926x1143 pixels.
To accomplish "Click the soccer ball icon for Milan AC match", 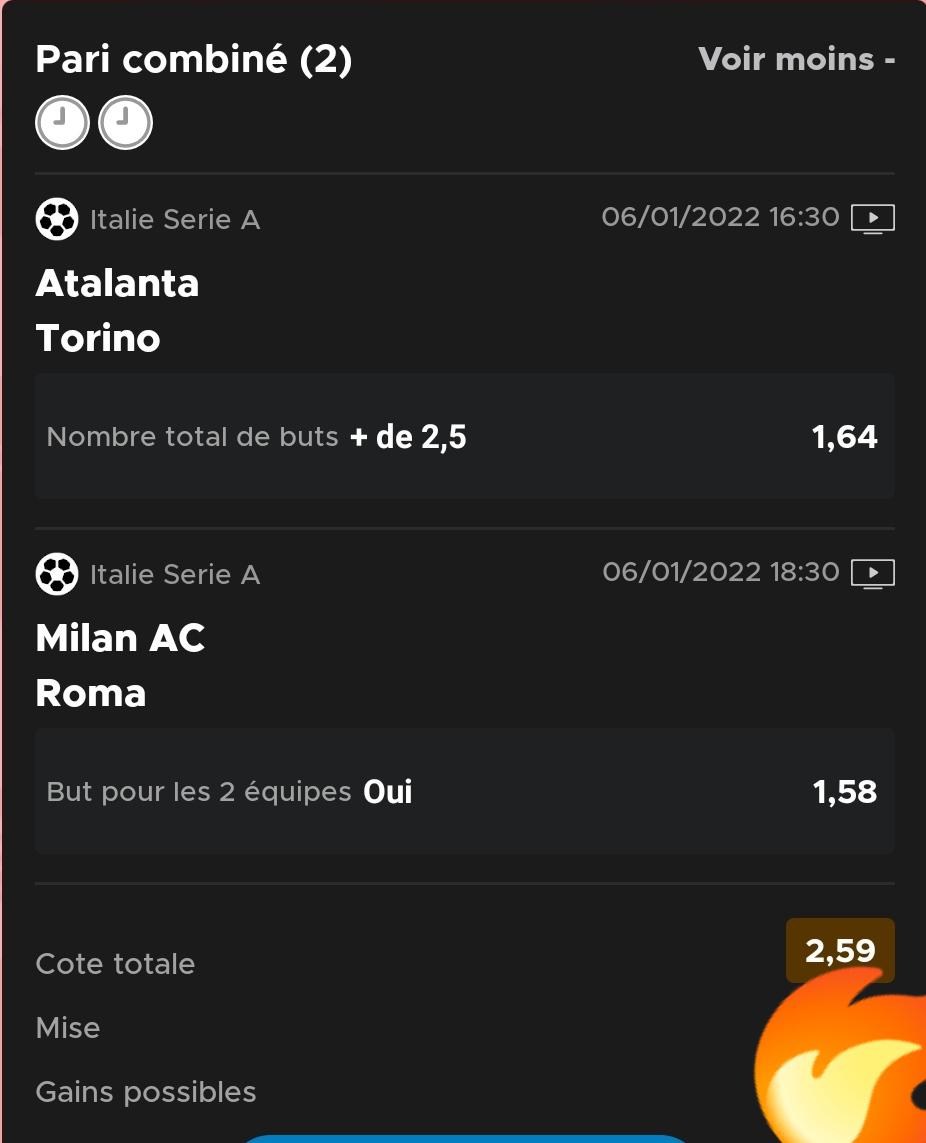I will (57, 574).
